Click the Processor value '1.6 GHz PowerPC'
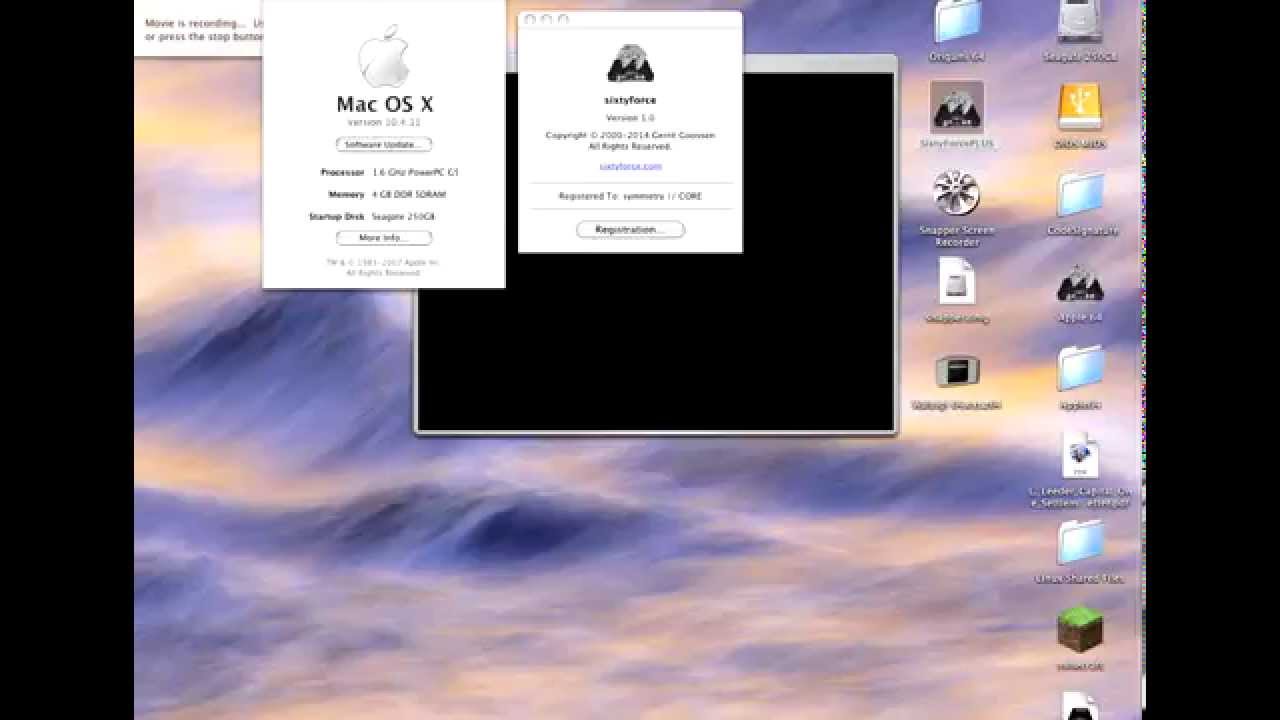This screenshot has height=720, width=1280. [415, 172]
